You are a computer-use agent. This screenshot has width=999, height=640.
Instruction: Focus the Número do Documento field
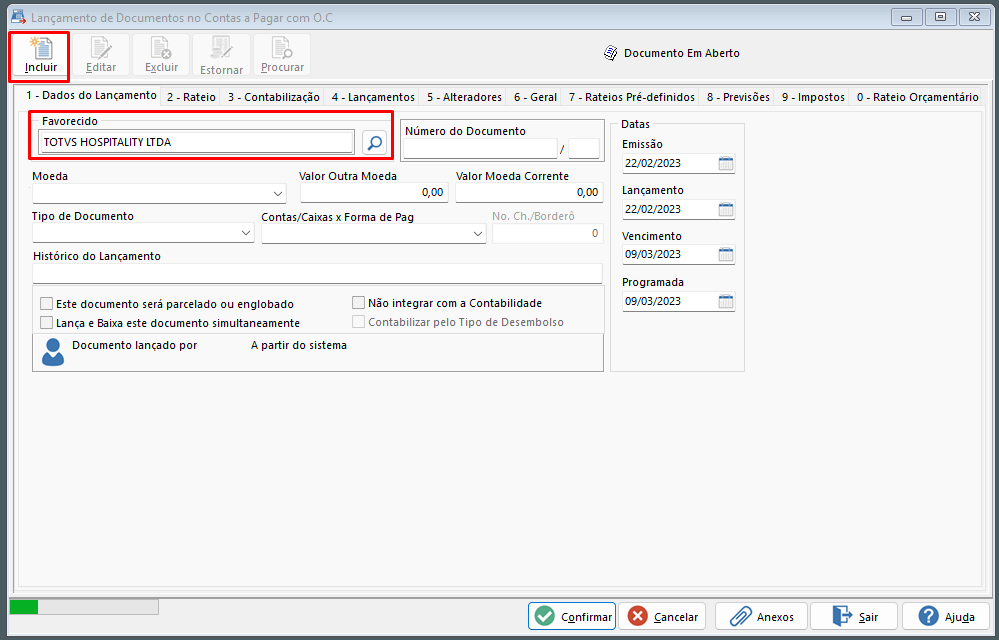480,148
